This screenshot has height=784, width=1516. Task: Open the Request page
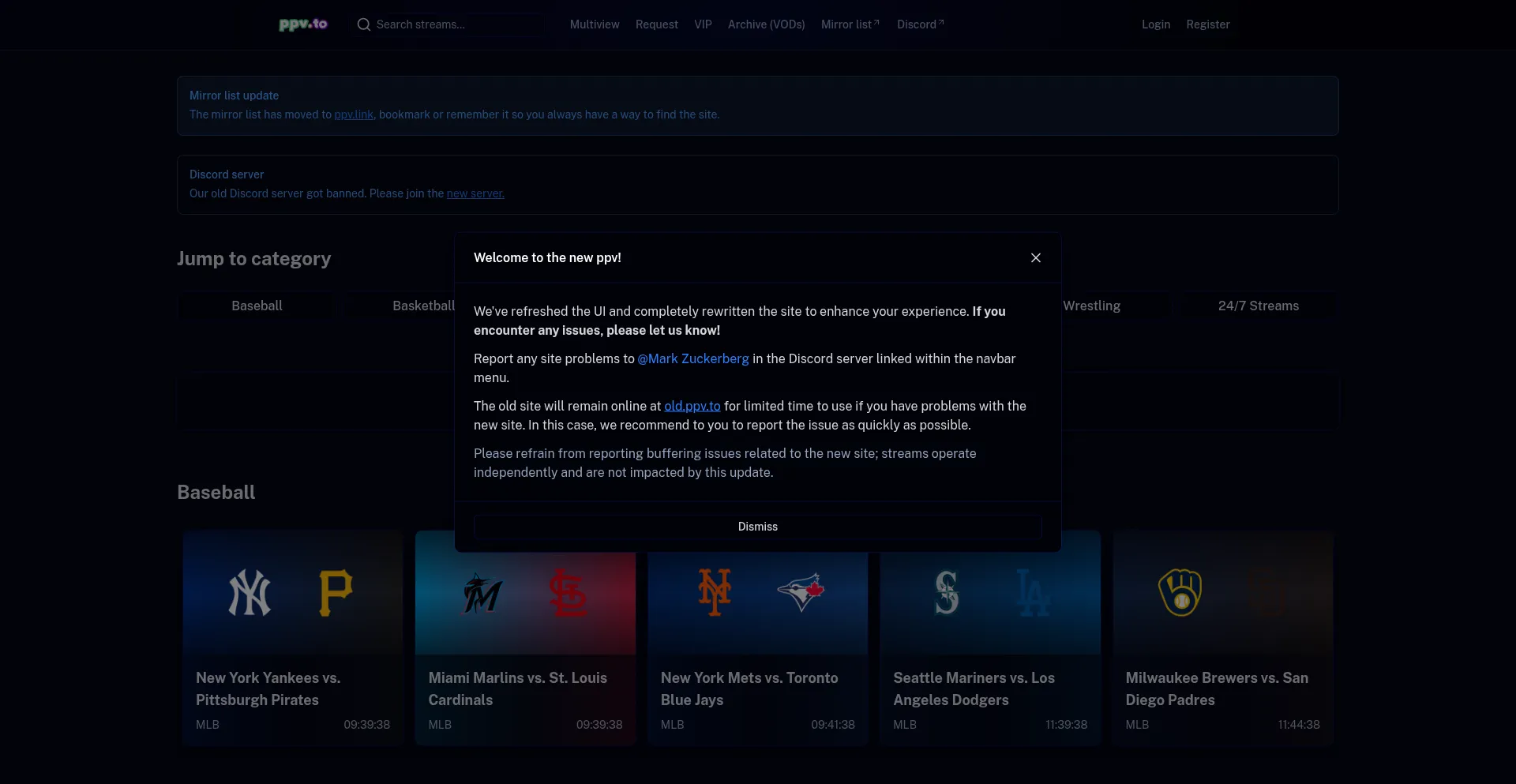click(x=657, y=24)
